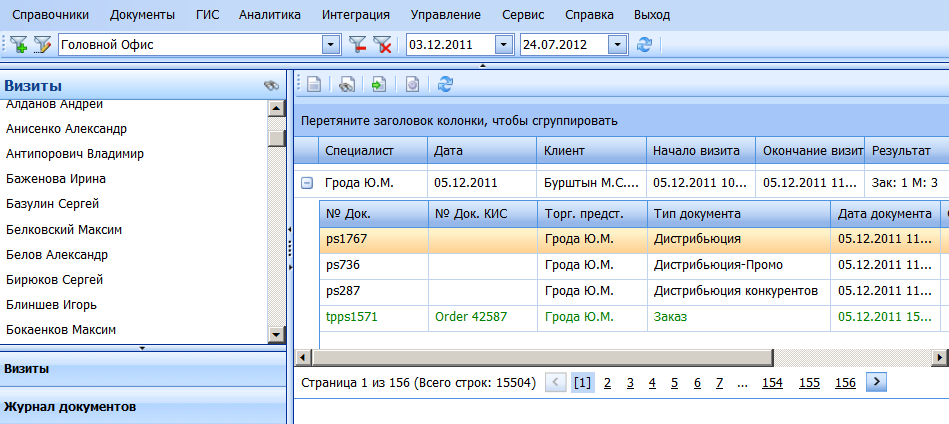
Task: Refresh using icon beside date range
Action: pos(645,44)
